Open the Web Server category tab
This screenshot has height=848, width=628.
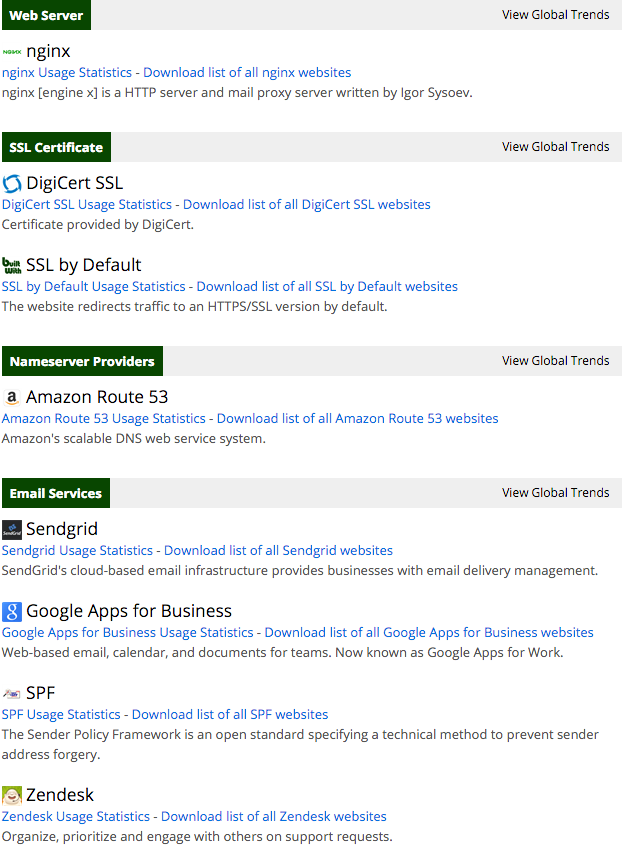point(47,15)
